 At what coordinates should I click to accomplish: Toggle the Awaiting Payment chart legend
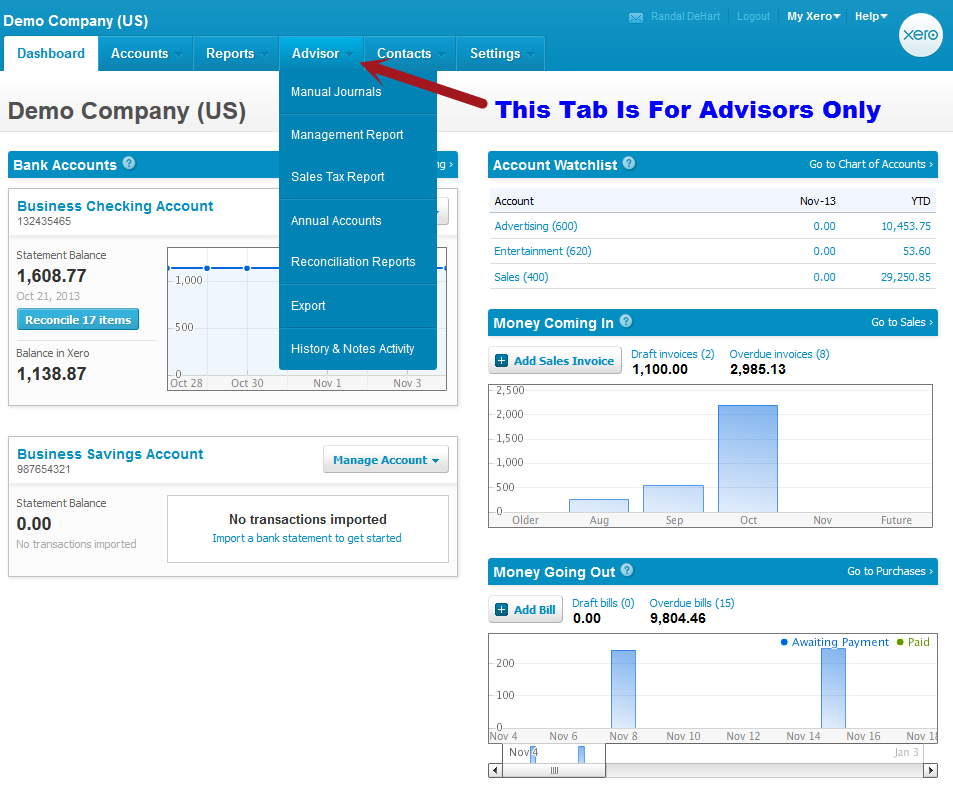click(x=838, y=642)
